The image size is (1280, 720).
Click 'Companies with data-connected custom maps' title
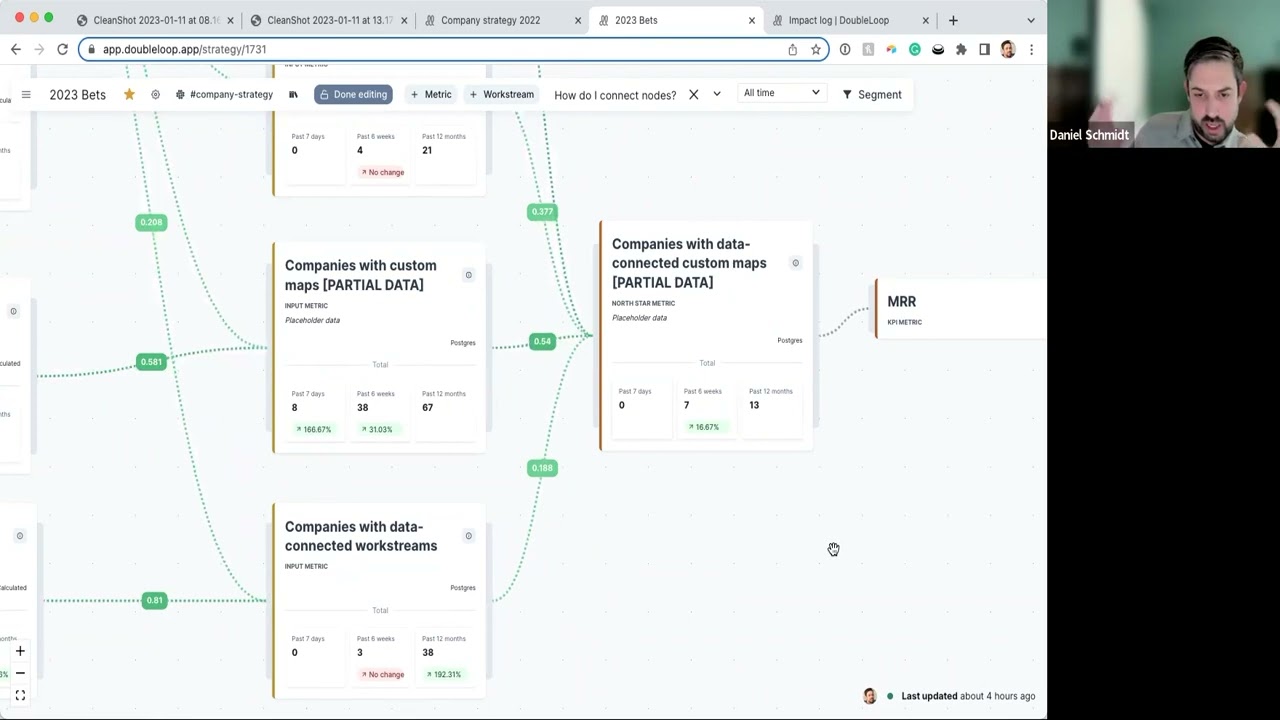tap(689, 263)
